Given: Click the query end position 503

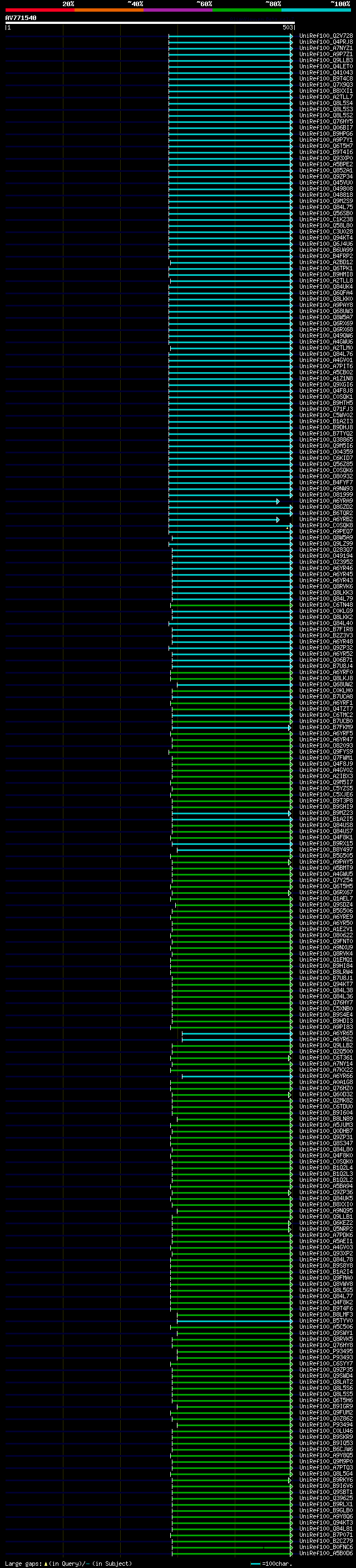Looking at the screenshot, I should [x=288, y=27].
